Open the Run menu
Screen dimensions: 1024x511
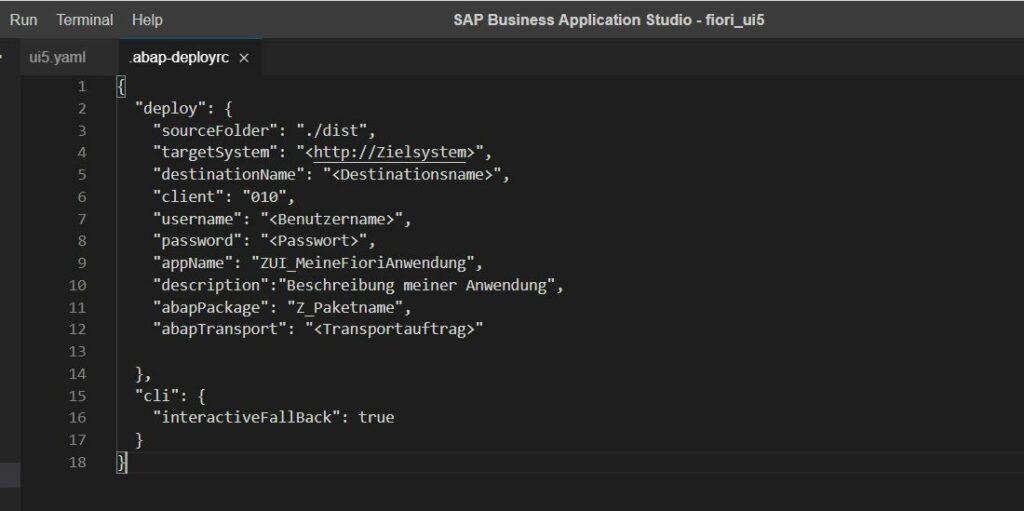point(24,20)
